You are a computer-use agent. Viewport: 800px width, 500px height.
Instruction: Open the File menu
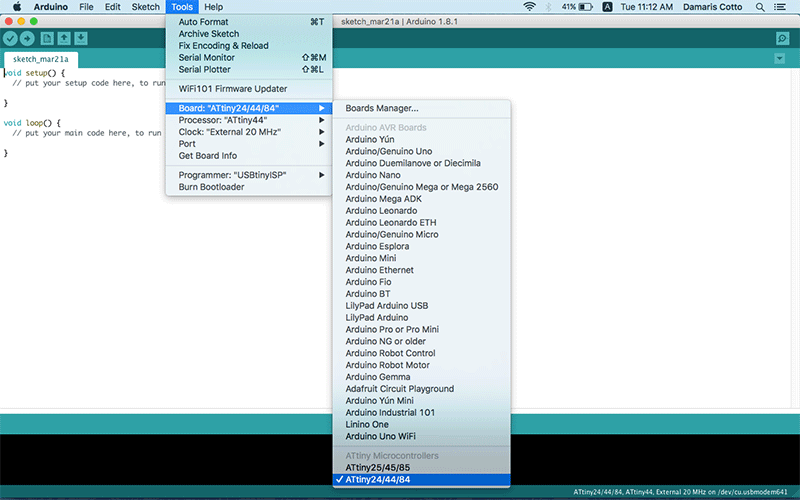[86, 7]
